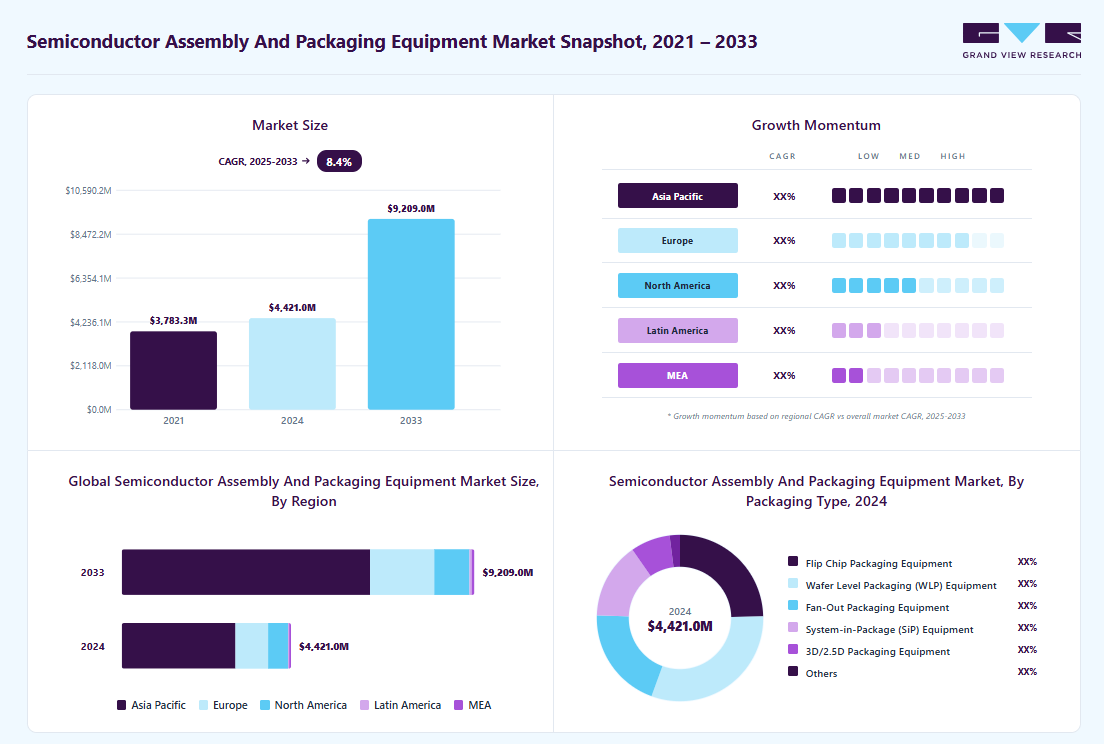Click the Others legend swatch

pos(793,672)
